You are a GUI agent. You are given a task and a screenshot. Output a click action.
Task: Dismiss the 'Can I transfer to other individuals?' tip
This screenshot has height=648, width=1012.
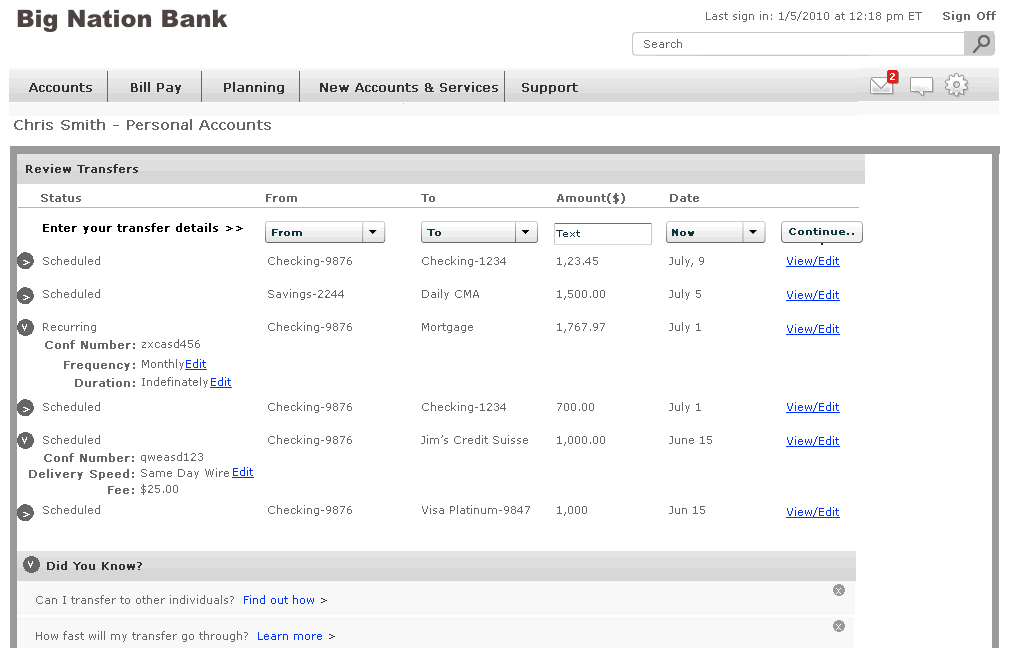coord(838,590)
